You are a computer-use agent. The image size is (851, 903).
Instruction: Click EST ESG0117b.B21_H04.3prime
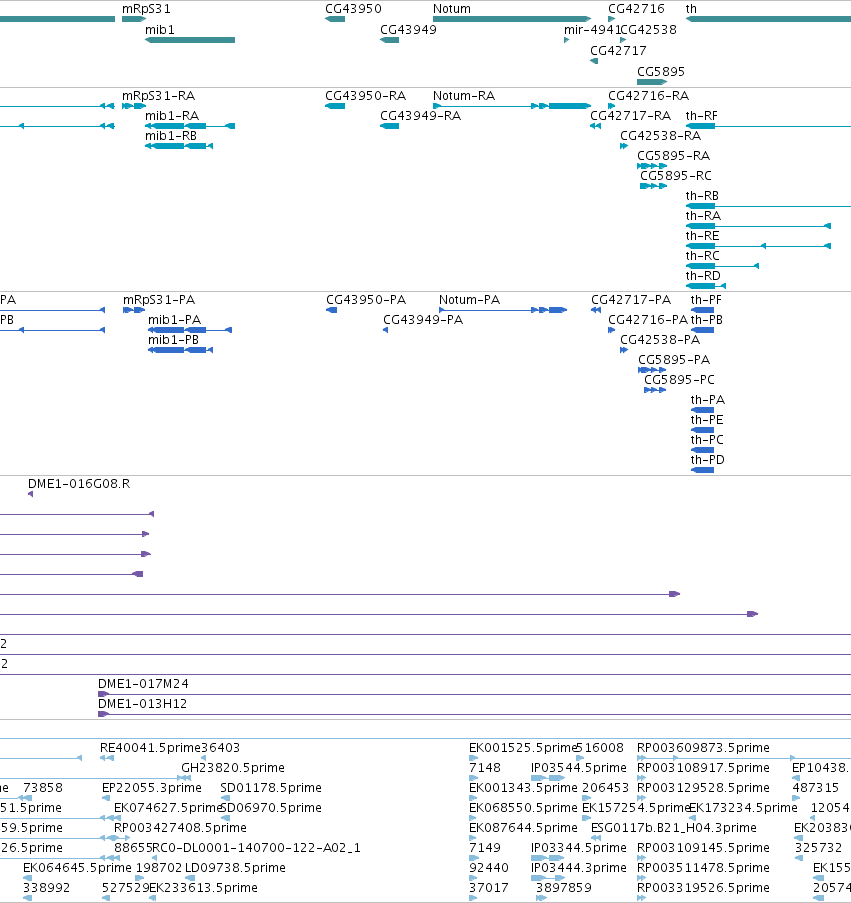click(597, 838)
